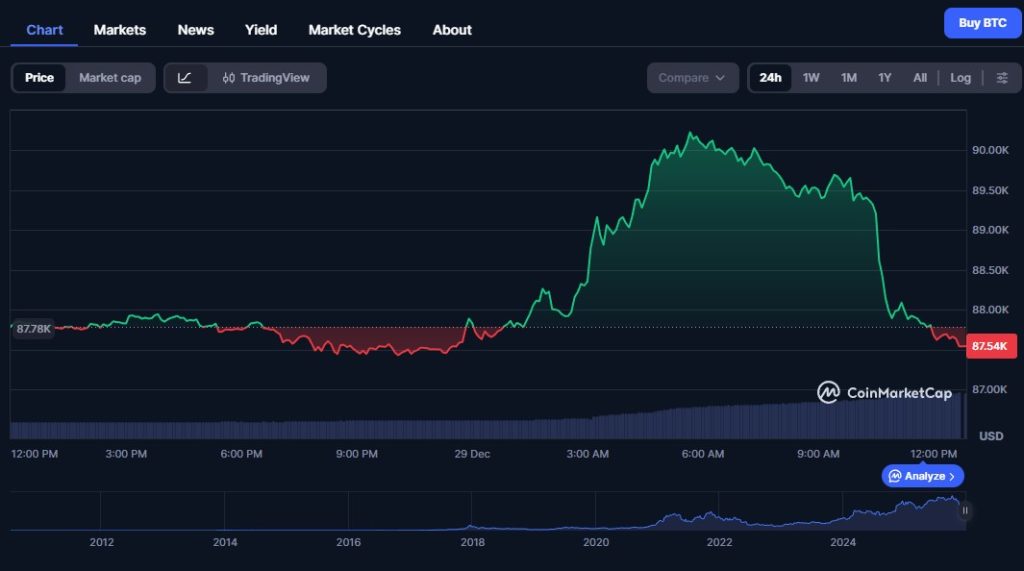Open the Markets tab
Screen dimensions: 1024x571
tap(120, 30)
